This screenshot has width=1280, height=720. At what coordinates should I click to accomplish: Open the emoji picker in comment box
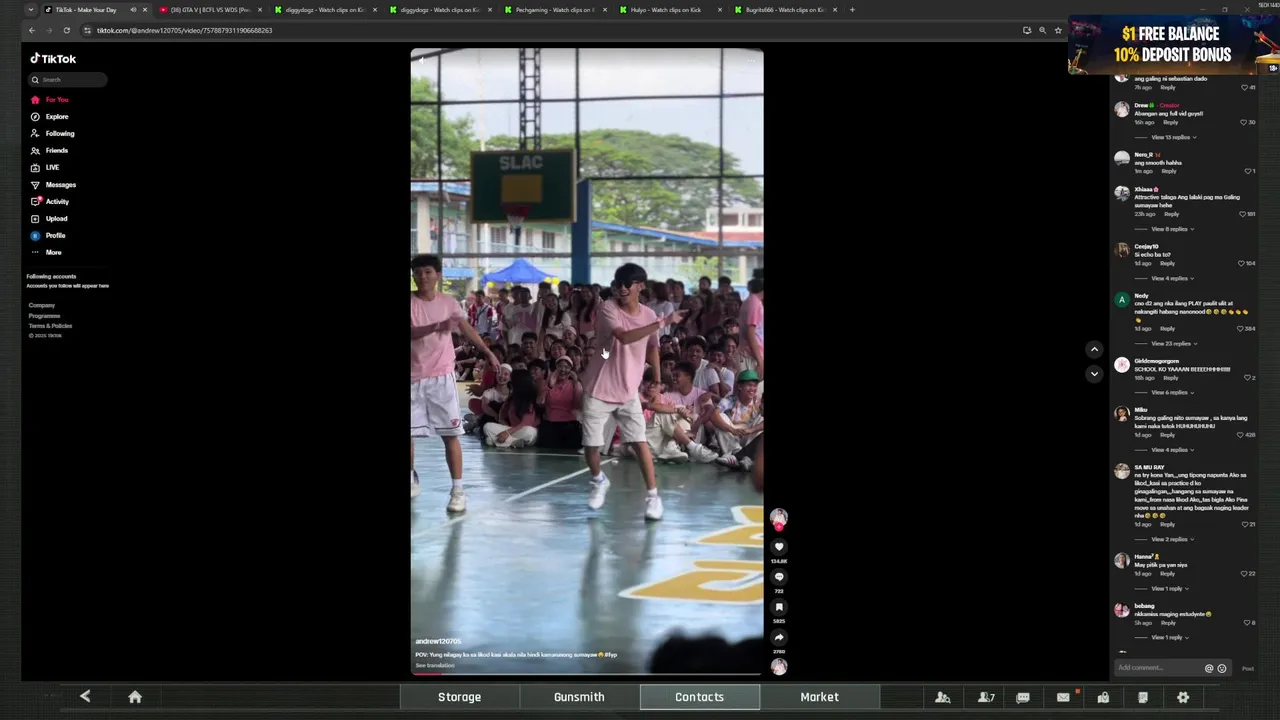pyautogui.click(x=1222, y=668)
